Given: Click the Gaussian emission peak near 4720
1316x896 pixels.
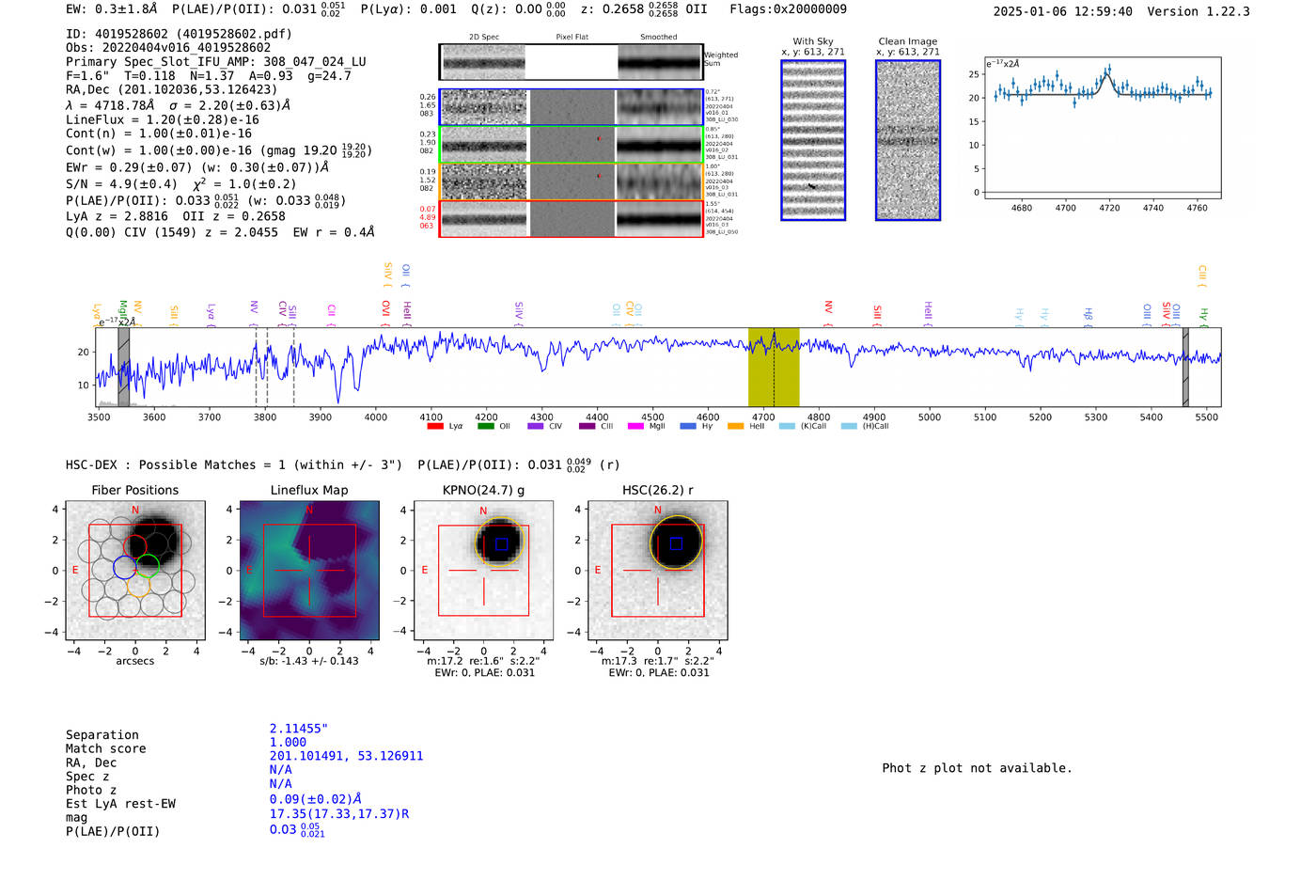Looking at the screenshot, I should 1108,74.
